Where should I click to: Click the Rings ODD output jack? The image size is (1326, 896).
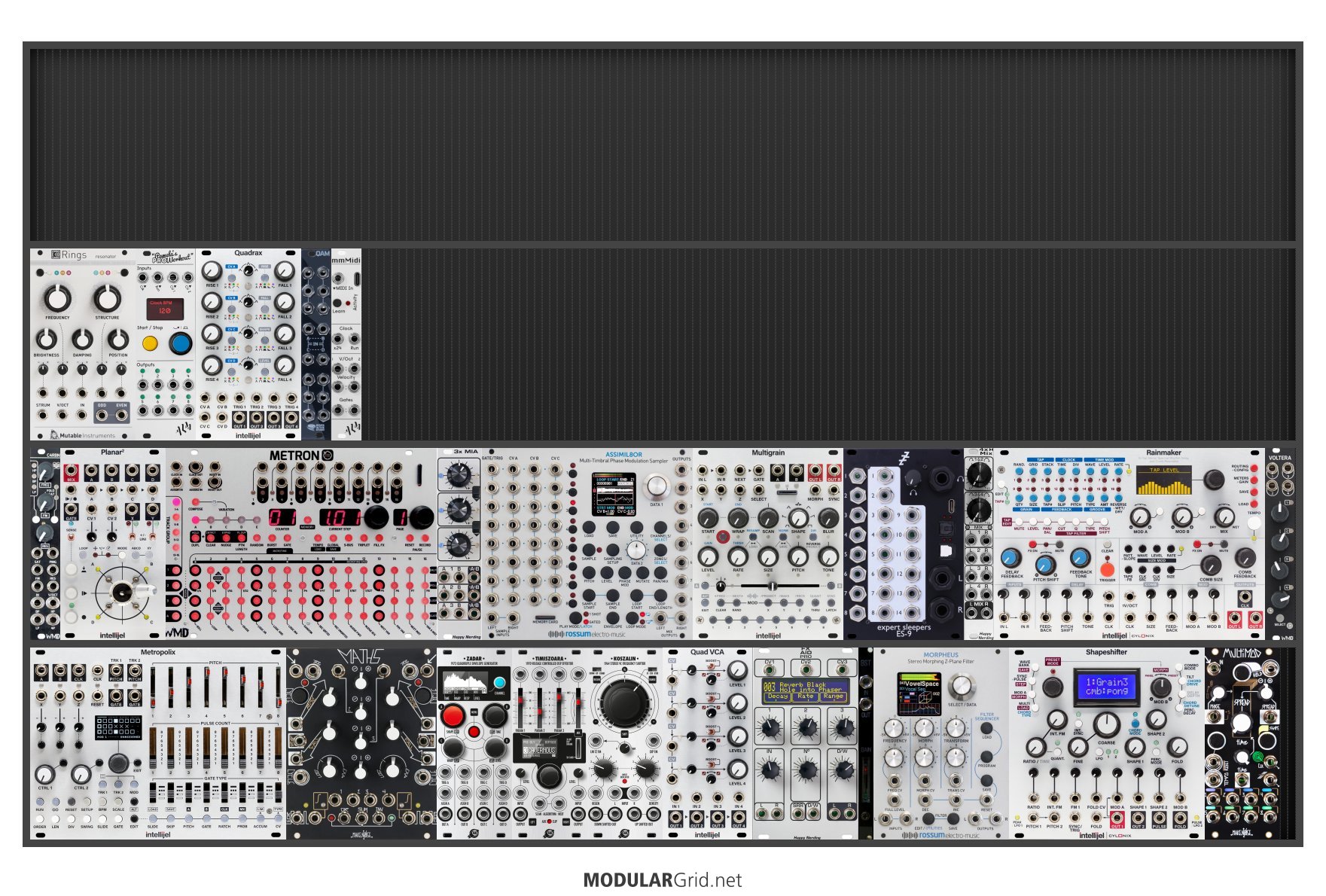[102, 414]
